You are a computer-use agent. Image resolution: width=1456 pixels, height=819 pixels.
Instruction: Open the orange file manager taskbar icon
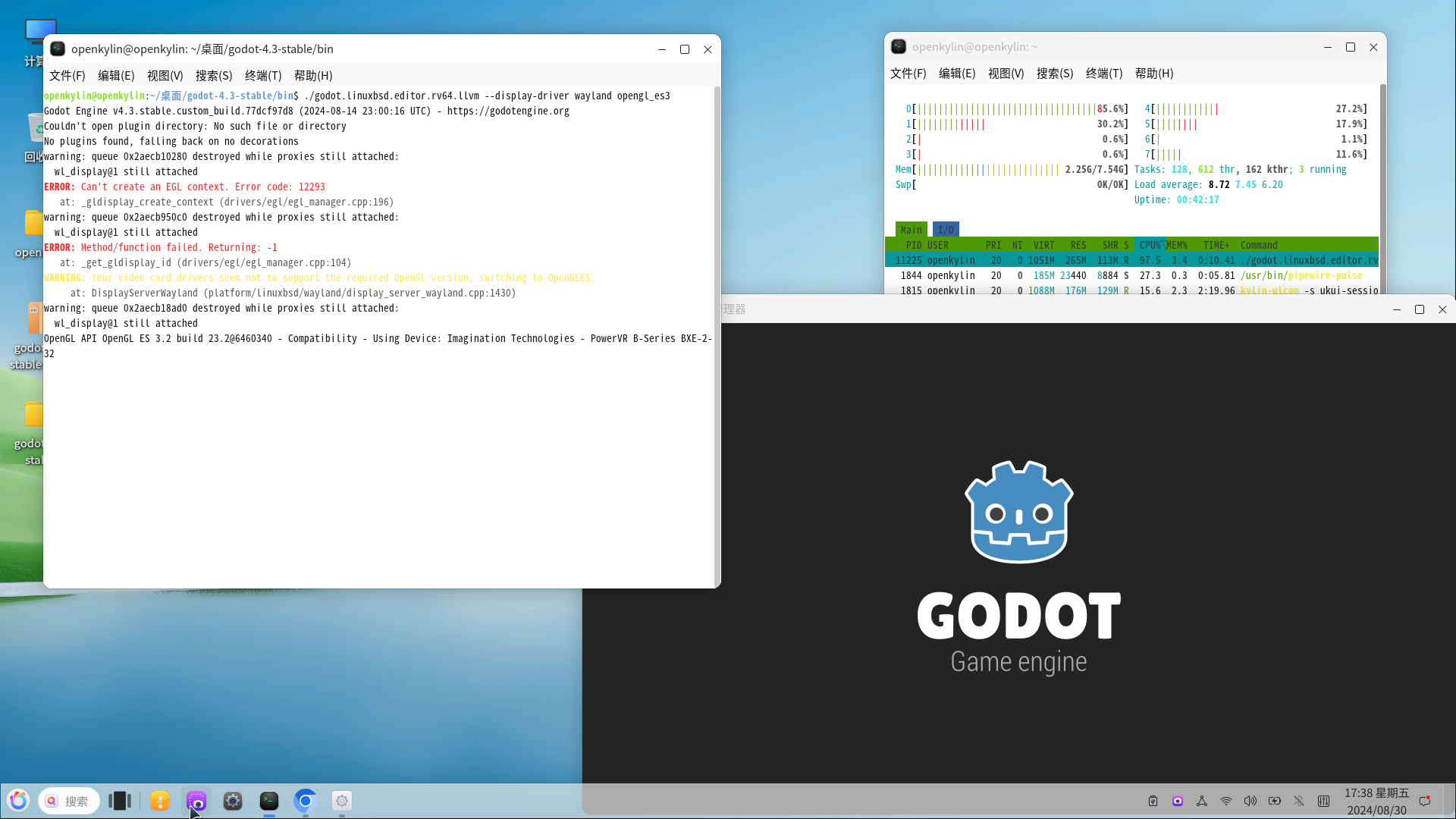click(160, 801)
